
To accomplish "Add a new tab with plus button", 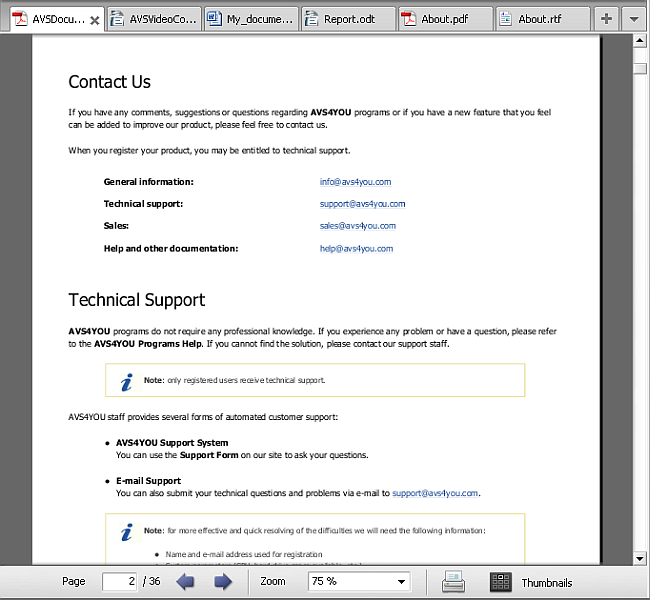I will point(606,19).
